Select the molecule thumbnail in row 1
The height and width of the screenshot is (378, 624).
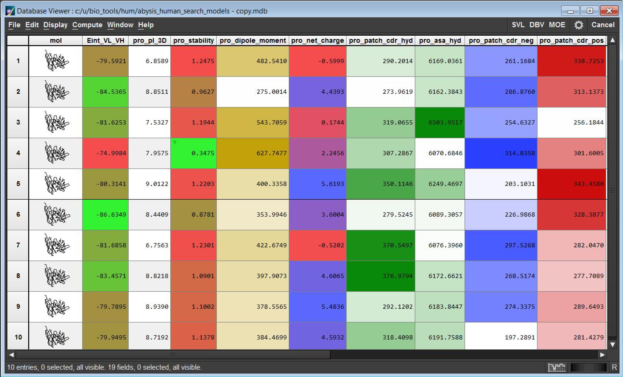[x=56, y=61]
